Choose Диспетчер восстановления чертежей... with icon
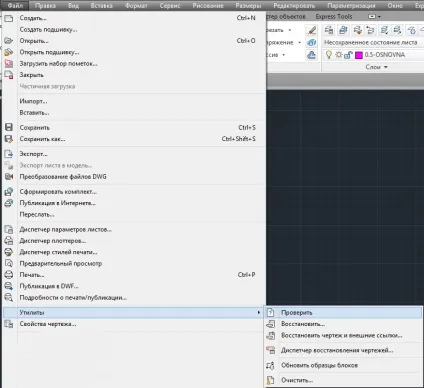This screenshot has height=388, width=424. click(343, 350)
